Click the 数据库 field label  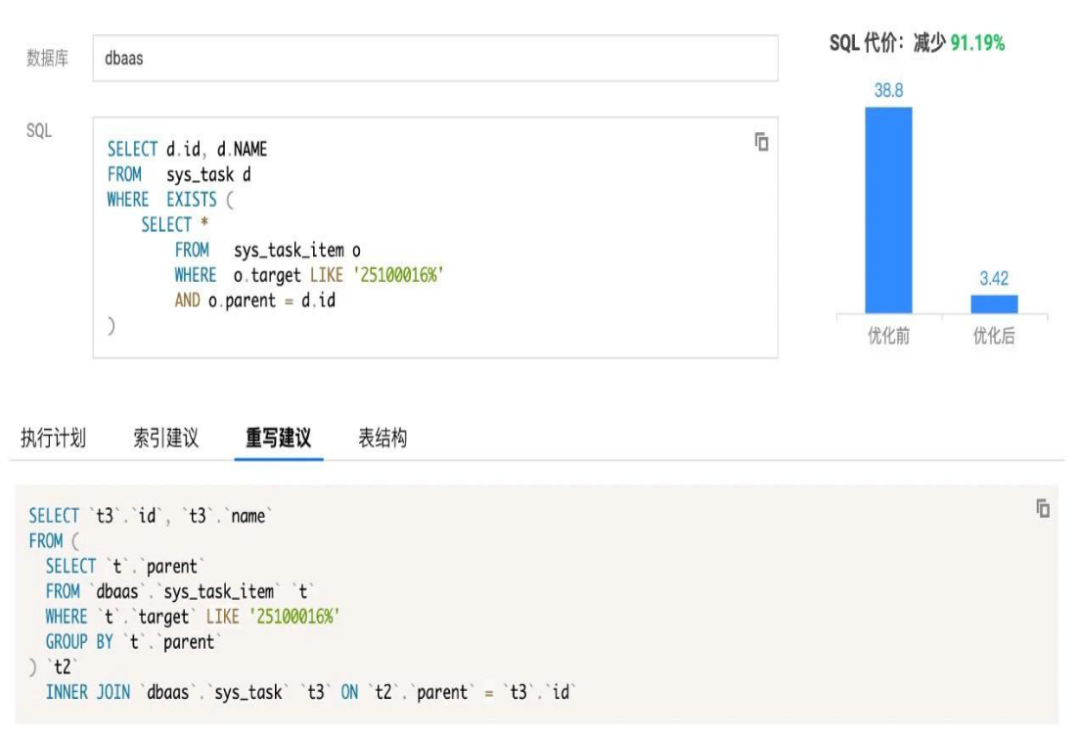[47, 58]
